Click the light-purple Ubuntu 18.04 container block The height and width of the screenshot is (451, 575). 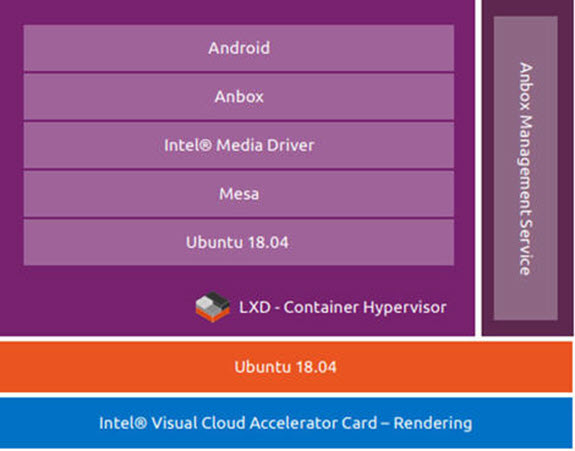click(239, 242)
